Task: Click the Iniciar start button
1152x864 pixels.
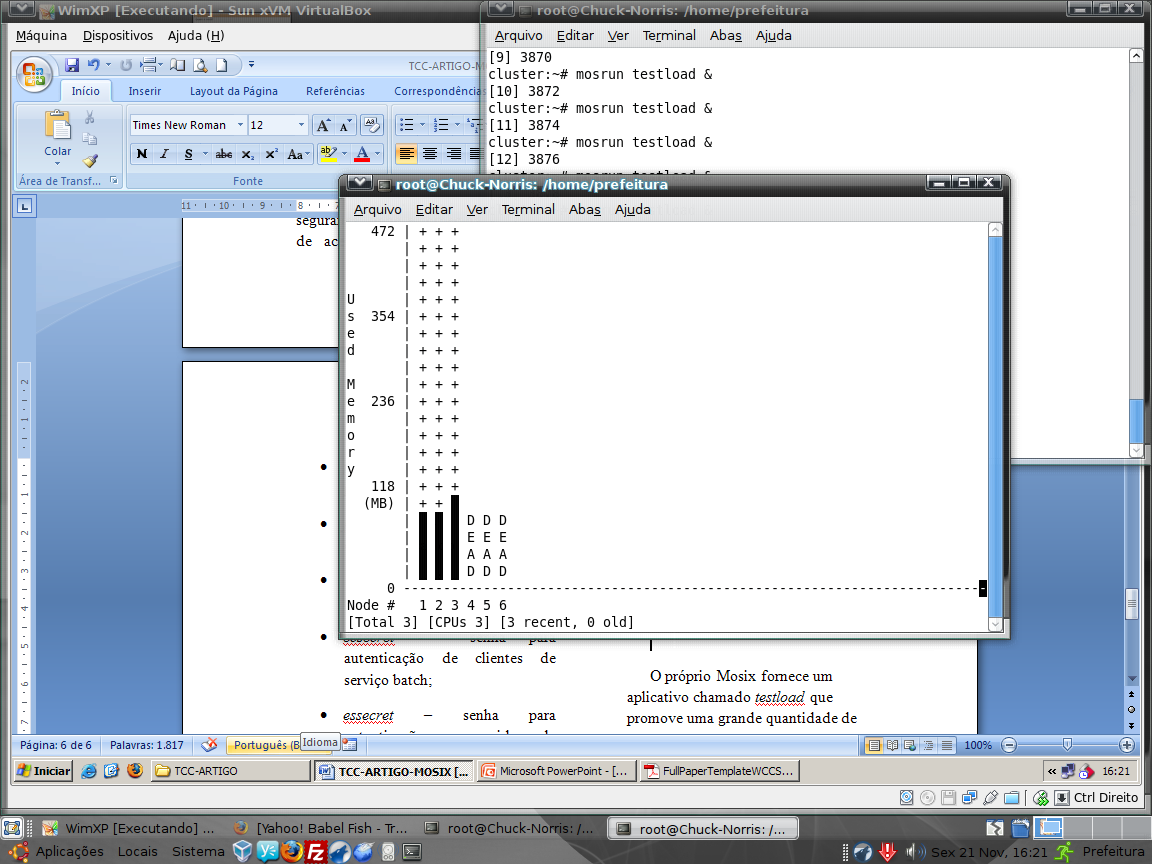Action: [x=44, y=771]
